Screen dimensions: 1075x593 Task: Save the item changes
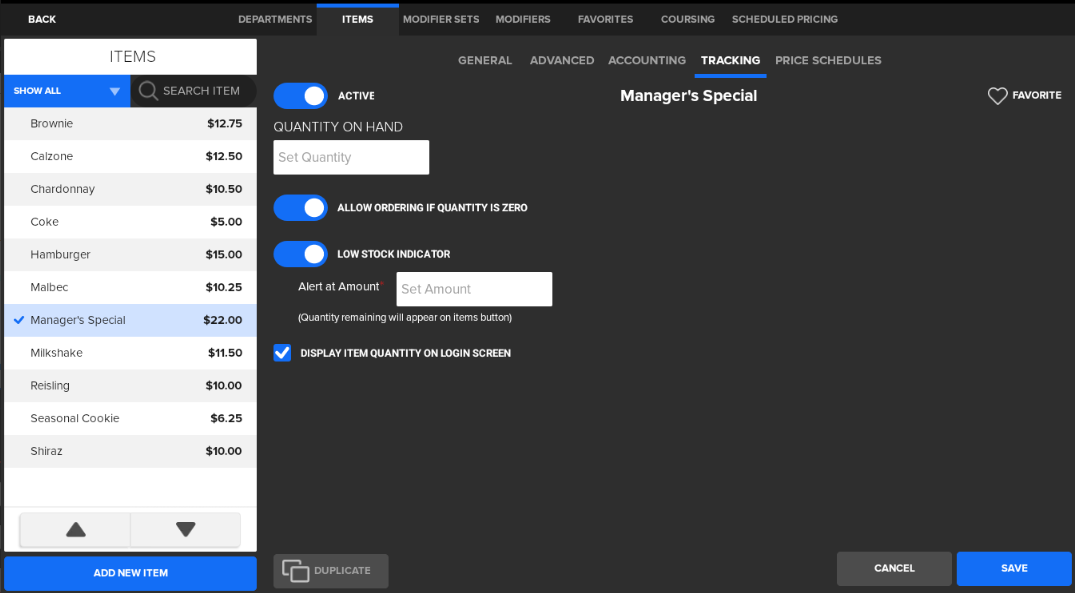(x=1013, y=568)
